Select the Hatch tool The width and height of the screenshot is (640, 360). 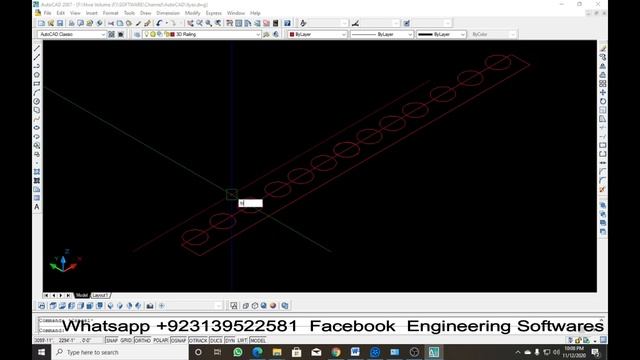(37, 171)
